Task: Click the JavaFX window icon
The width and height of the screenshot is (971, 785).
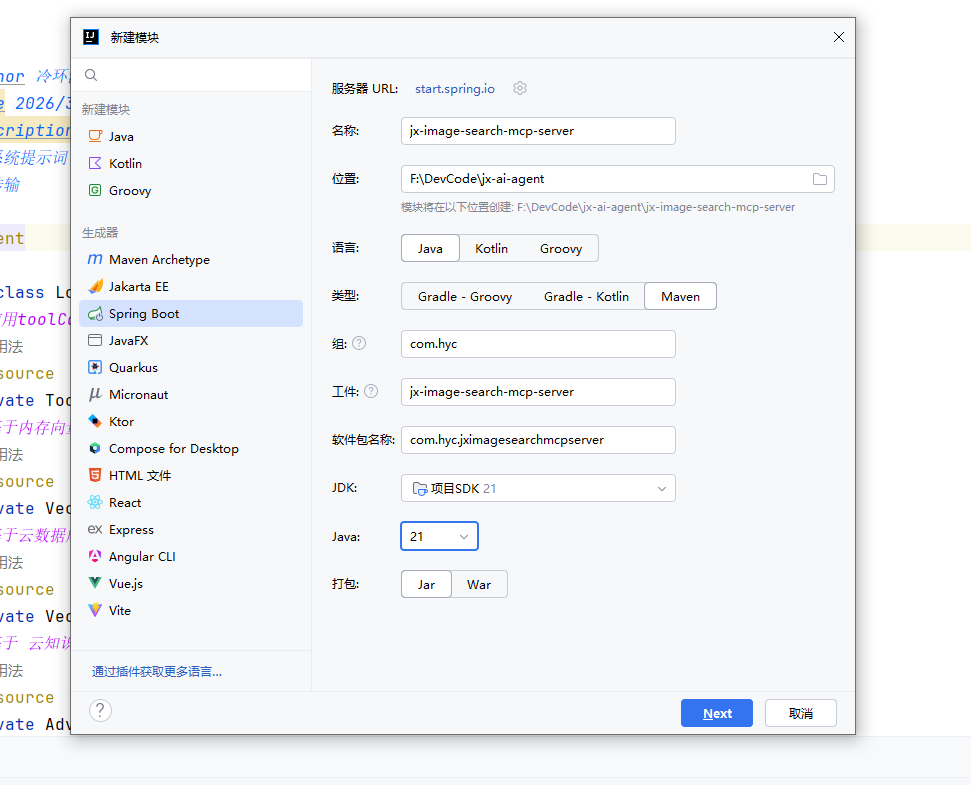Action: pyautogui.click(x=95, y=340)
